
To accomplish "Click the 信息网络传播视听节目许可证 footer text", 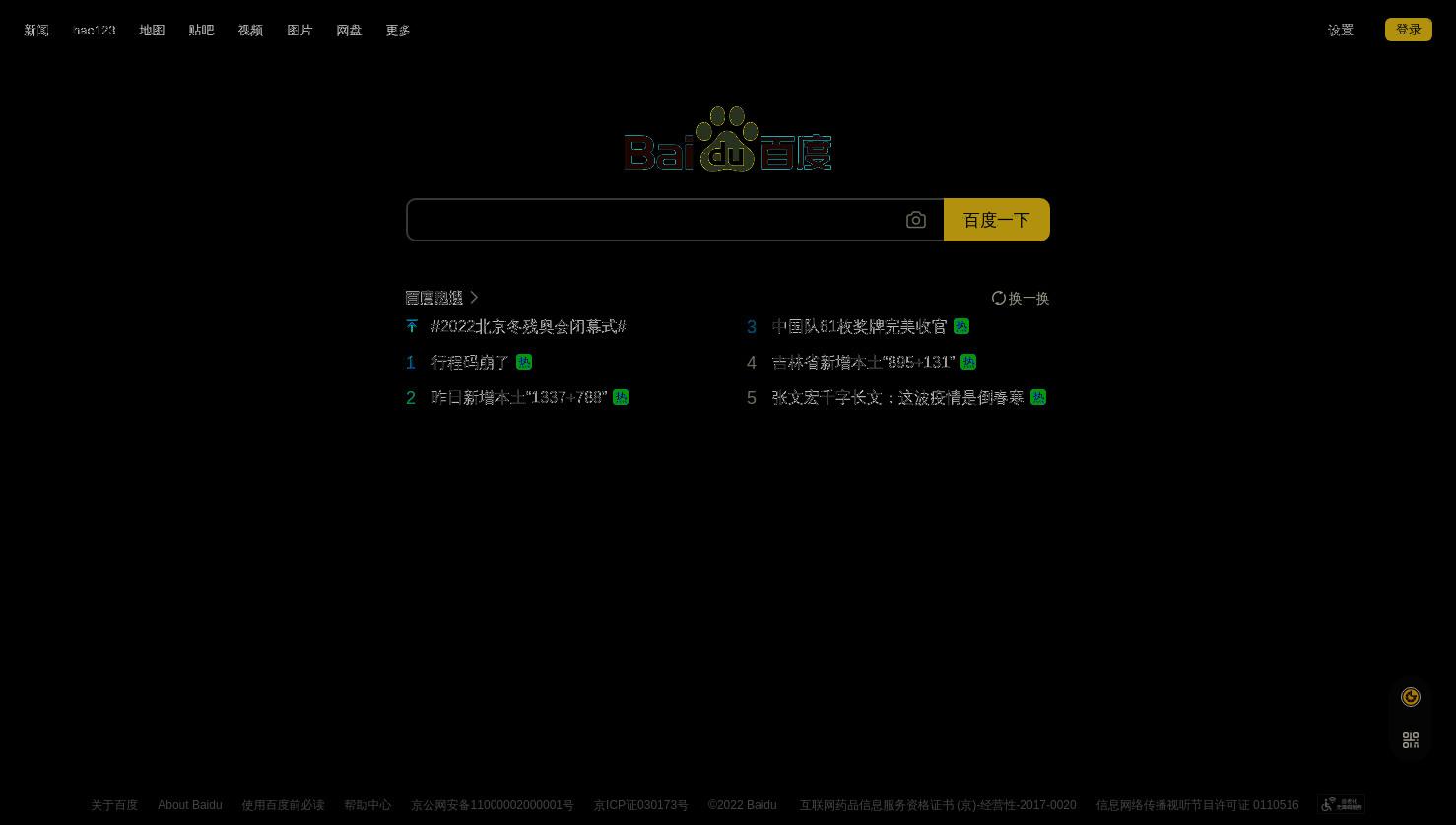I will [1198, 805].
